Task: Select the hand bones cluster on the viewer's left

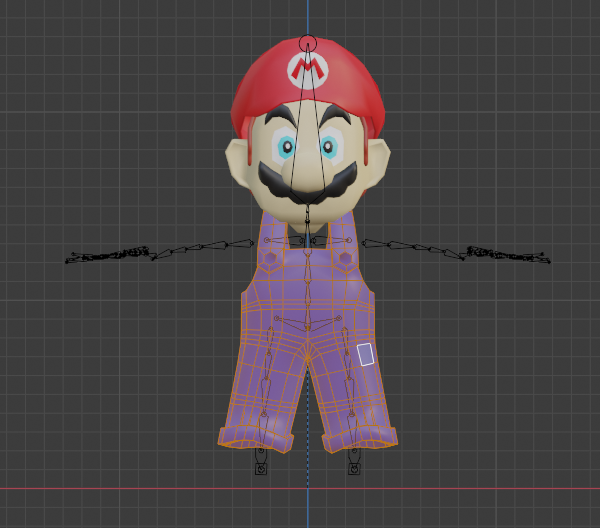Action: pos(108,255)
